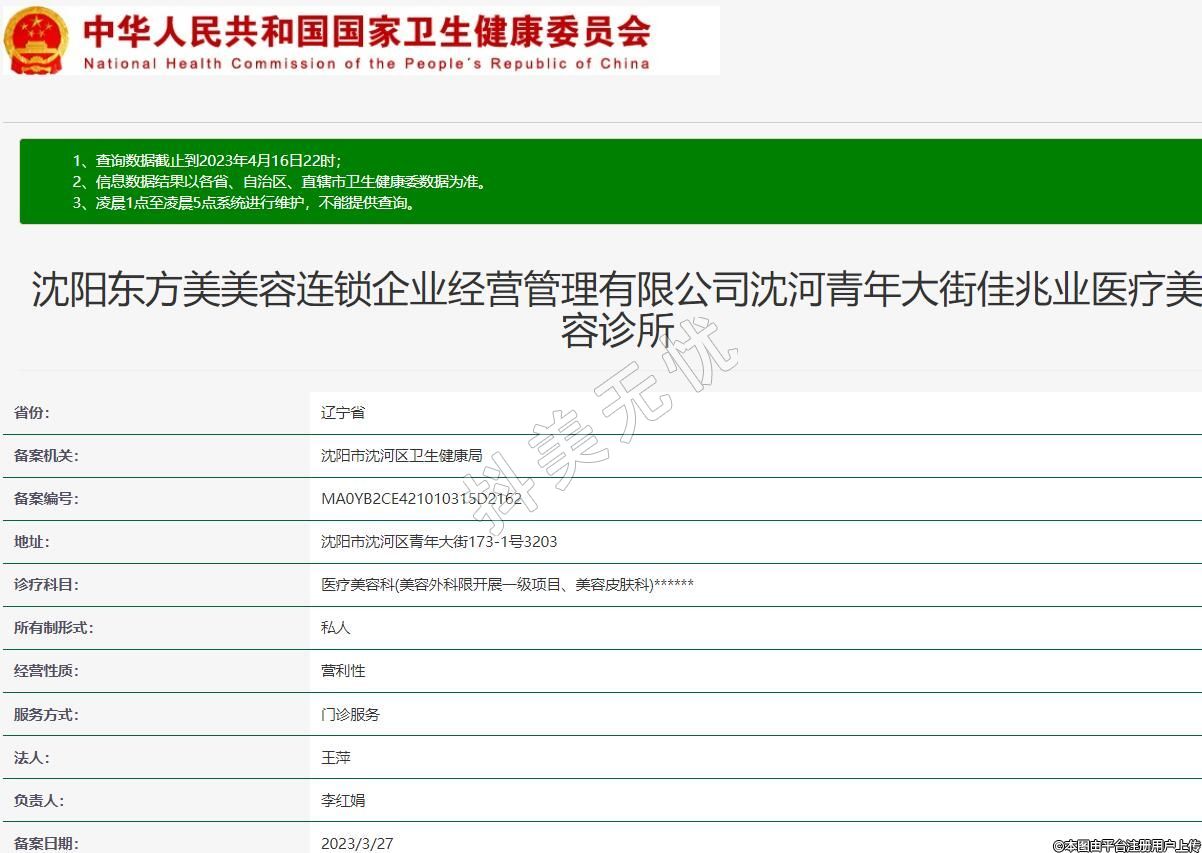Click the 中华人民共和国国家卫生健康委员会 header title
1202x853 pixels.
pyautogui.click(x=366, y=30)
